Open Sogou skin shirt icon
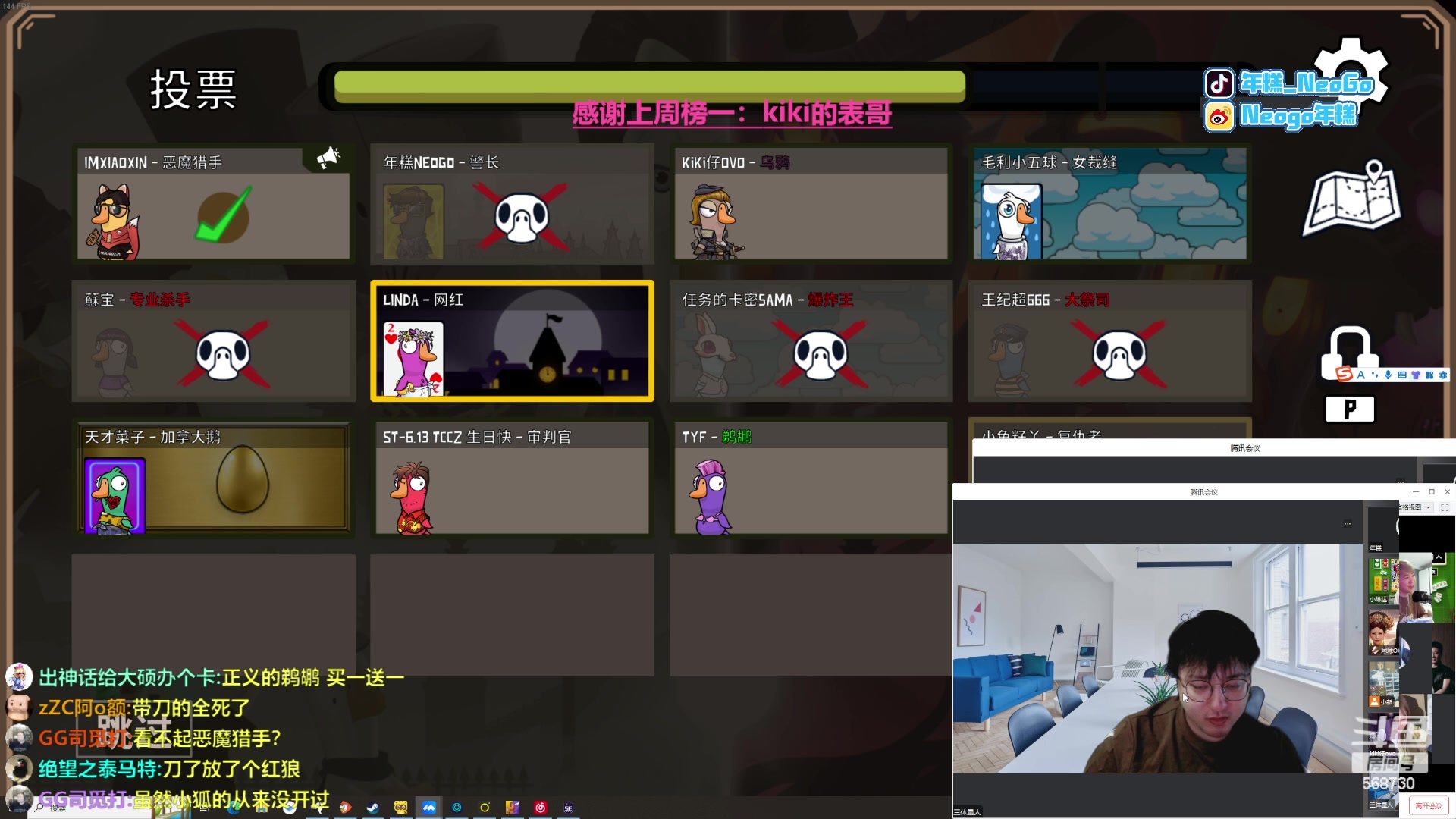Screen dimensions: 1456x819 coord(1416,375)
